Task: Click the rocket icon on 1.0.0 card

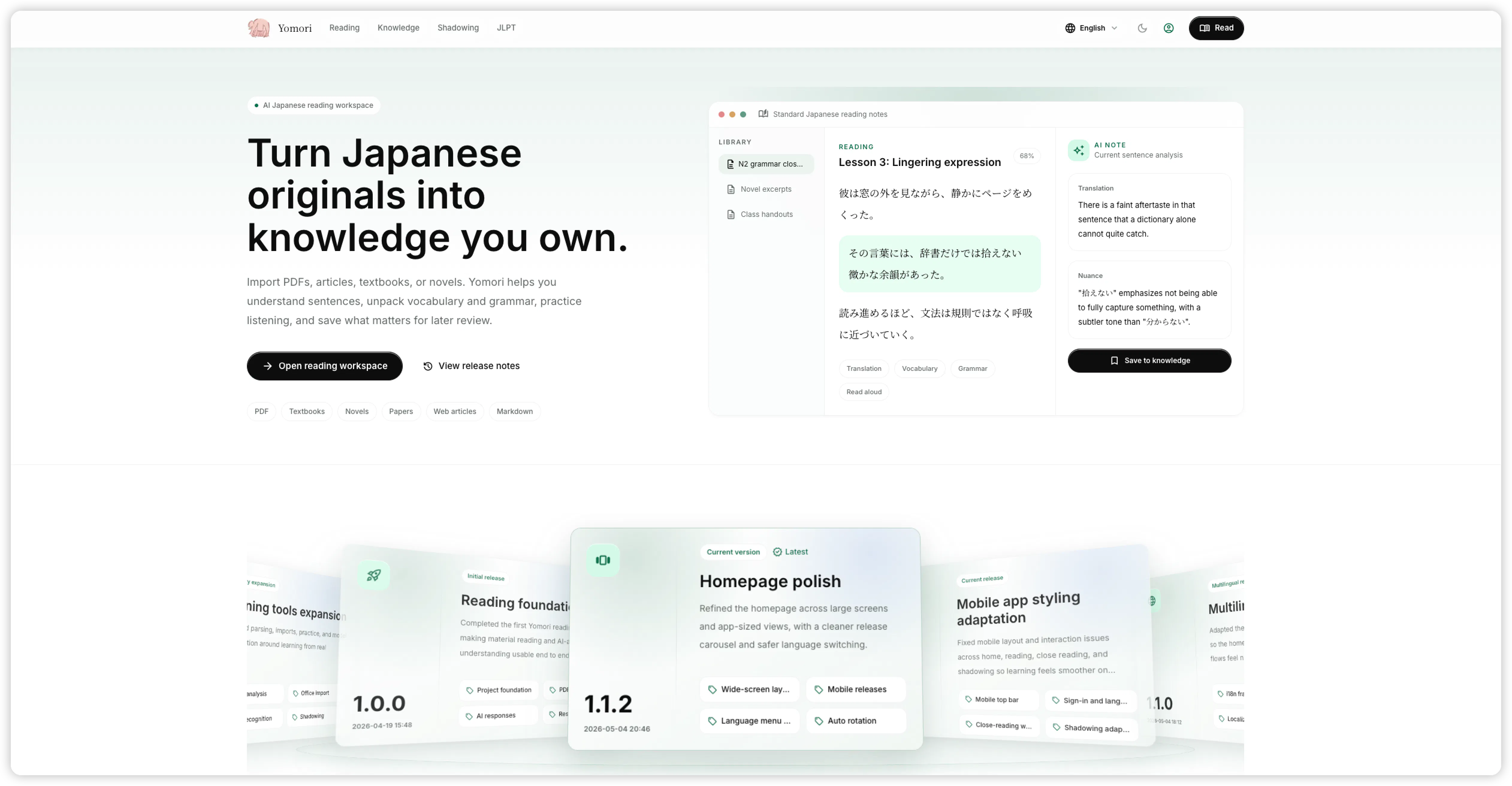Action: tap(374, 575)
